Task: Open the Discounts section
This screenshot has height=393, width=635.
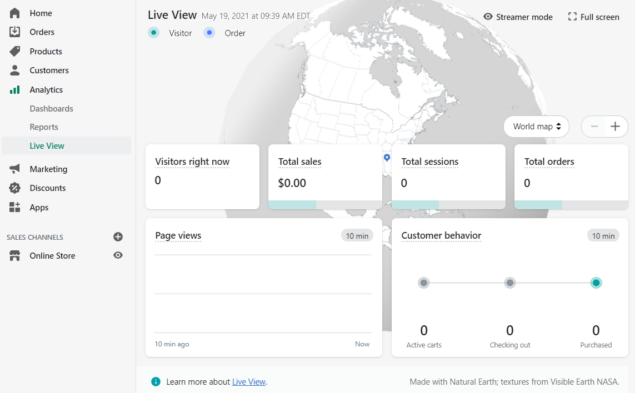Action: pos(47,188)
